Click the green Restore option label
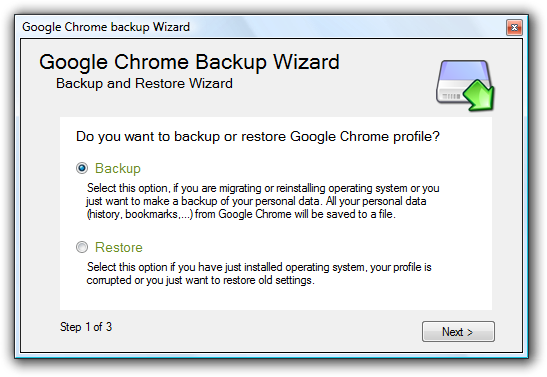Screen dimensions: 547x377 (119, 247)
